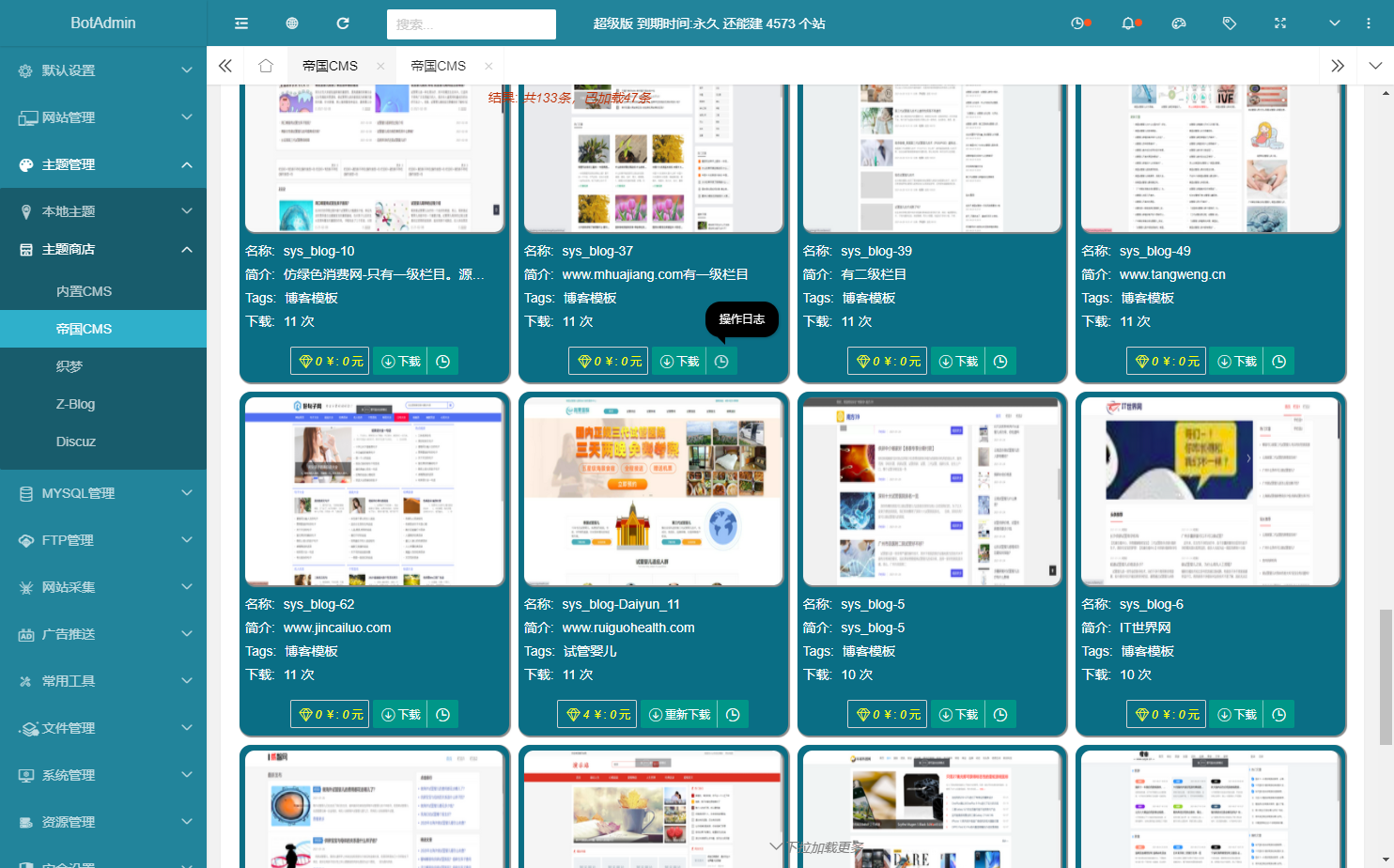Expand 资源管理 menu
This screenshot has width=1394, height=868.
pyautogui.click(x=103, y=822)
